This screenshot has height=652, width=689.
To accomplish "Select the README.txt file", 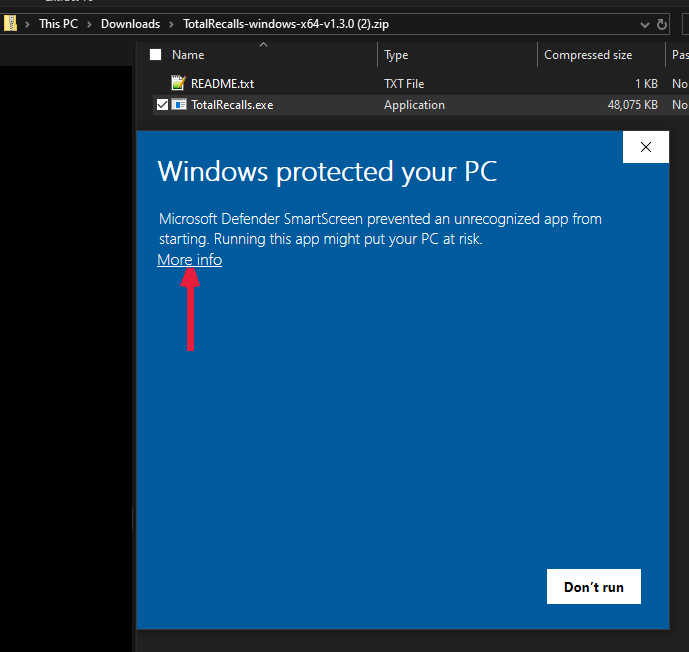I will point(222,83).
